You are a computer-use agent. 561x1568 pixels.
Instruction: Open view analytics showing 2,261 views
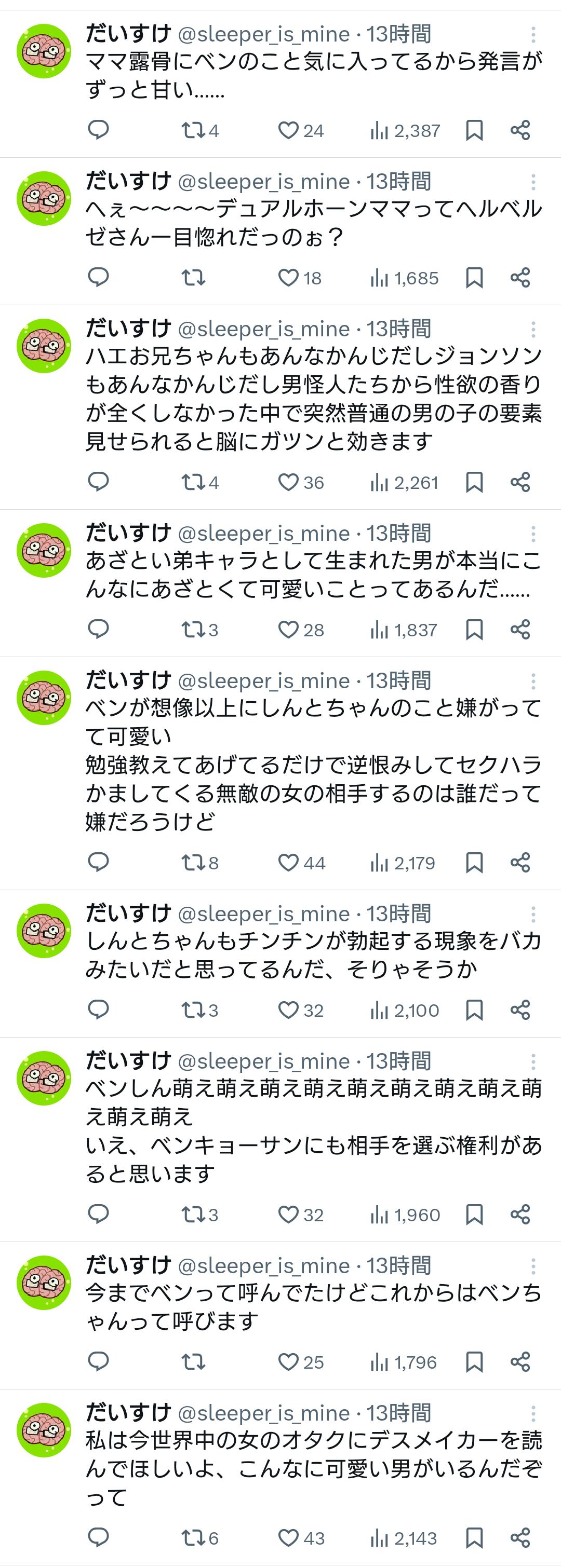[x=405, y=483]
